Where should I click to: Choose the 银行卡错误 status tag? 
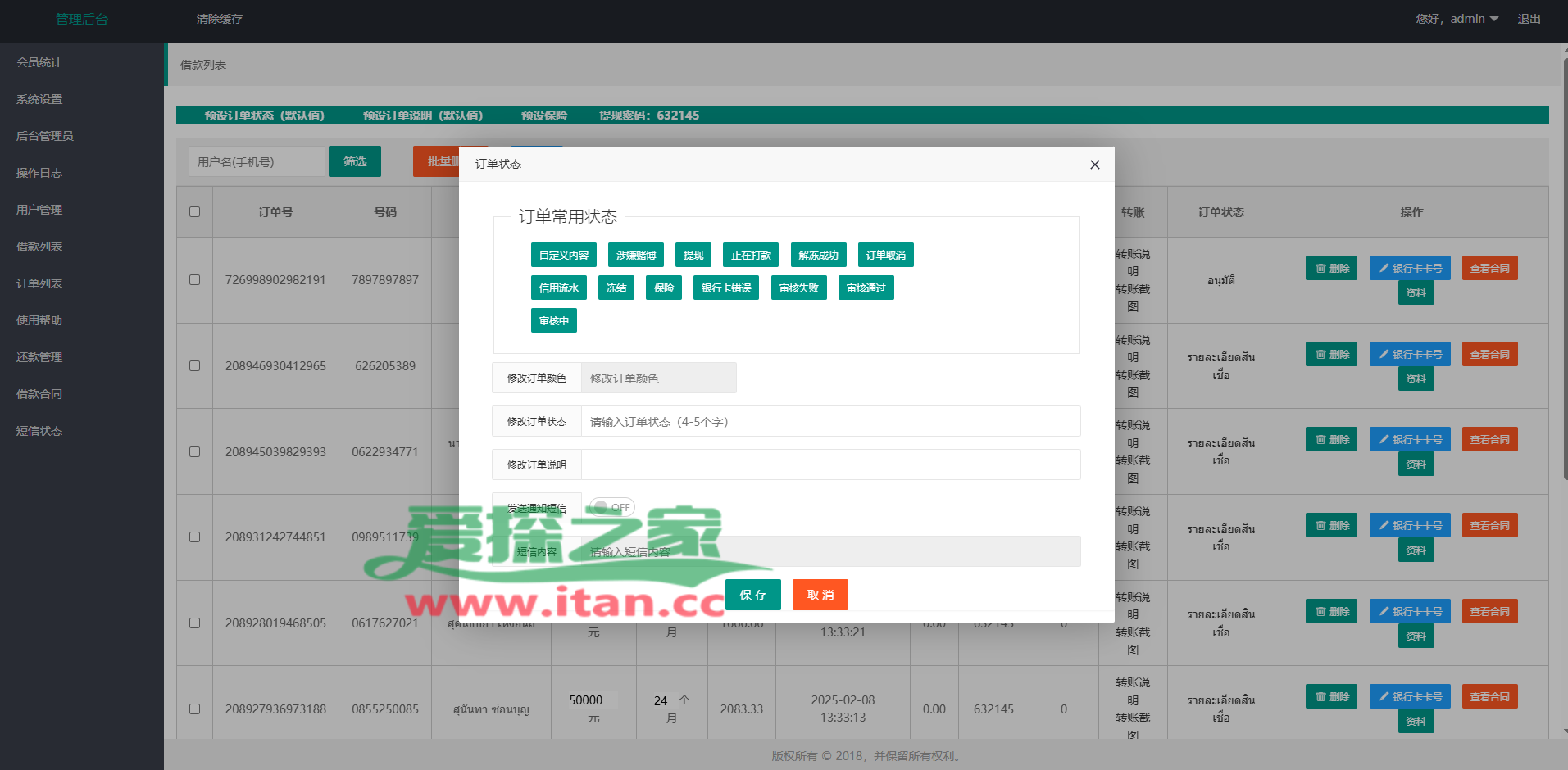(726, 288)
